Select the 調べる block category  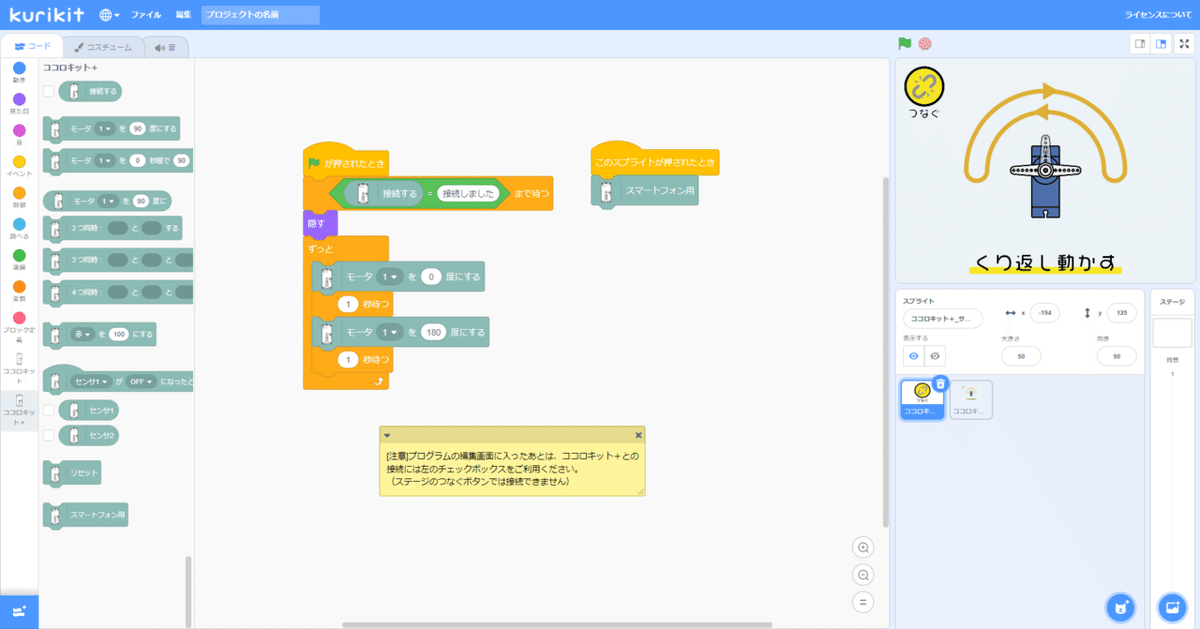click(19, 228)
